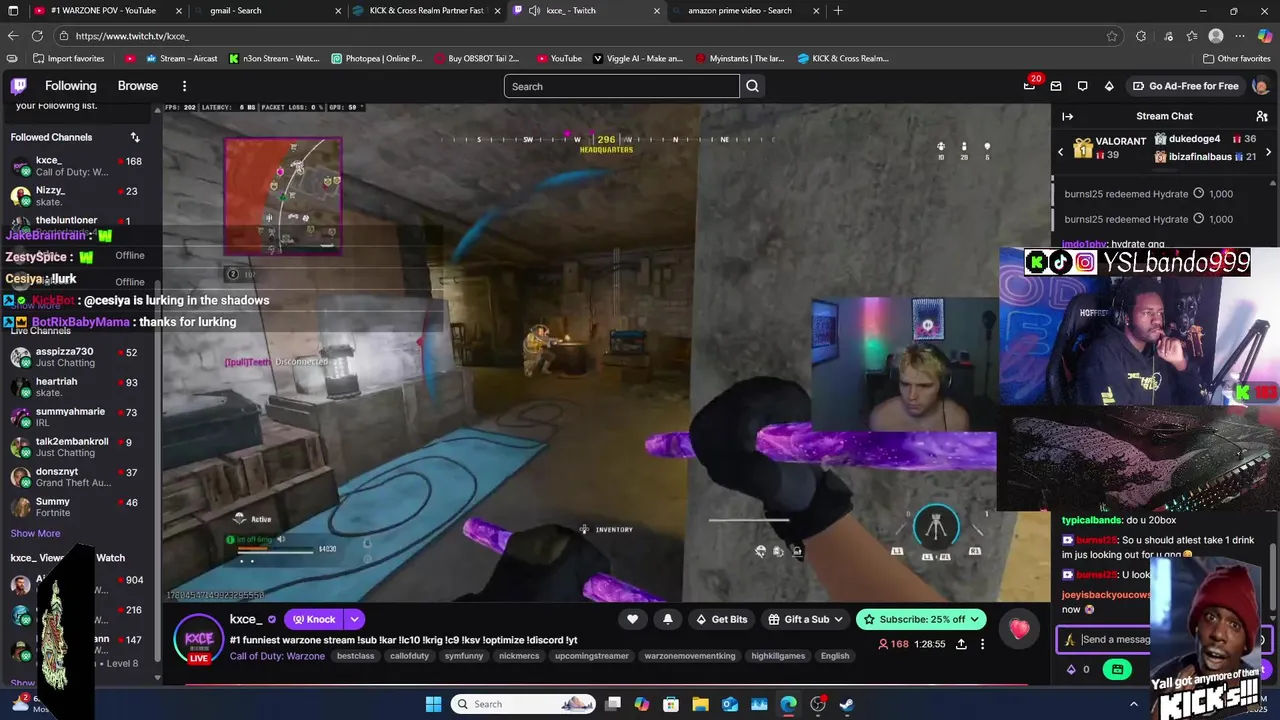
Task: Click the Bits diamond icon in top bar
Action: [1109, 86]
